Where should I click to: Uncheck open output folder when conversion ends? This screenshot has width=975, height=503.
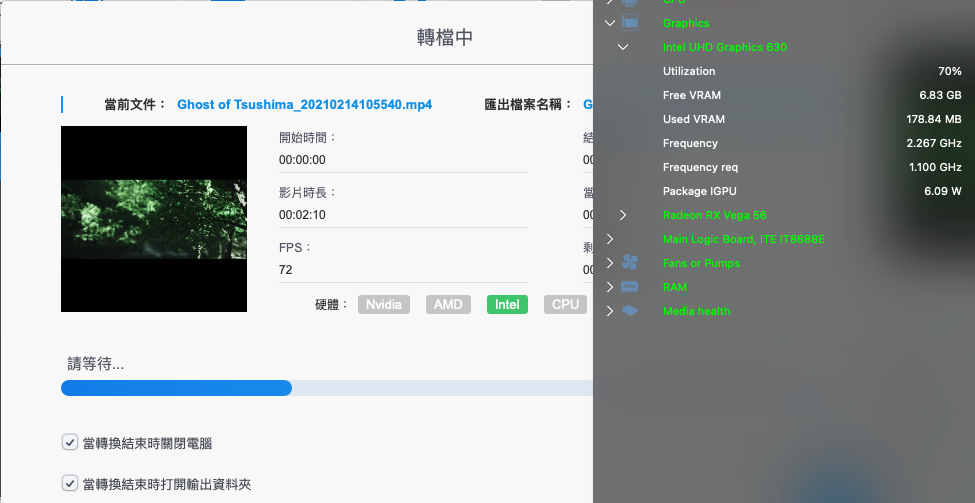pos(69,483)
